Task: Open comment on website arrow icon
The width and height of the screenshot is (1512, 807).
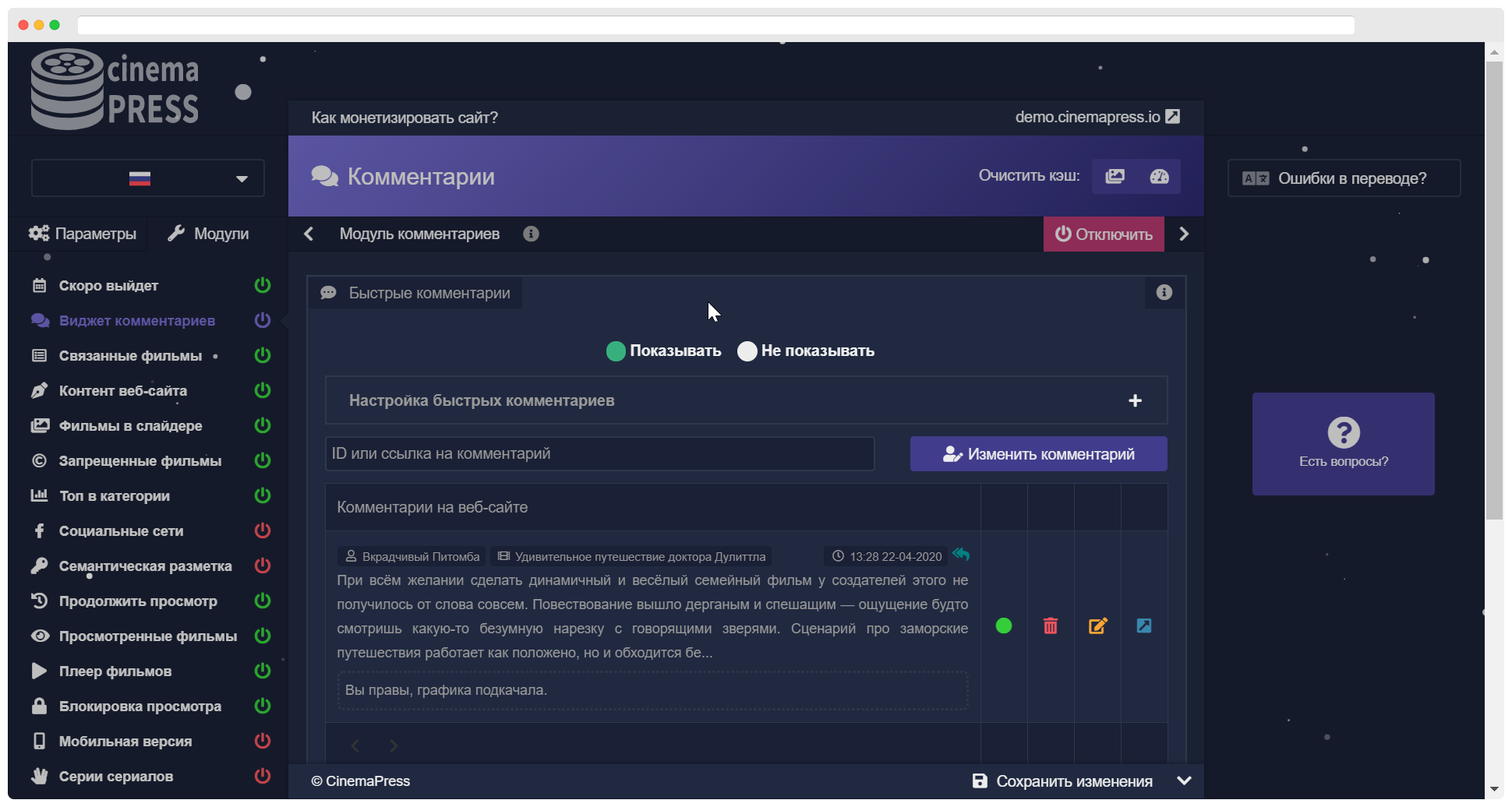Action: [x=1144, y=626]
